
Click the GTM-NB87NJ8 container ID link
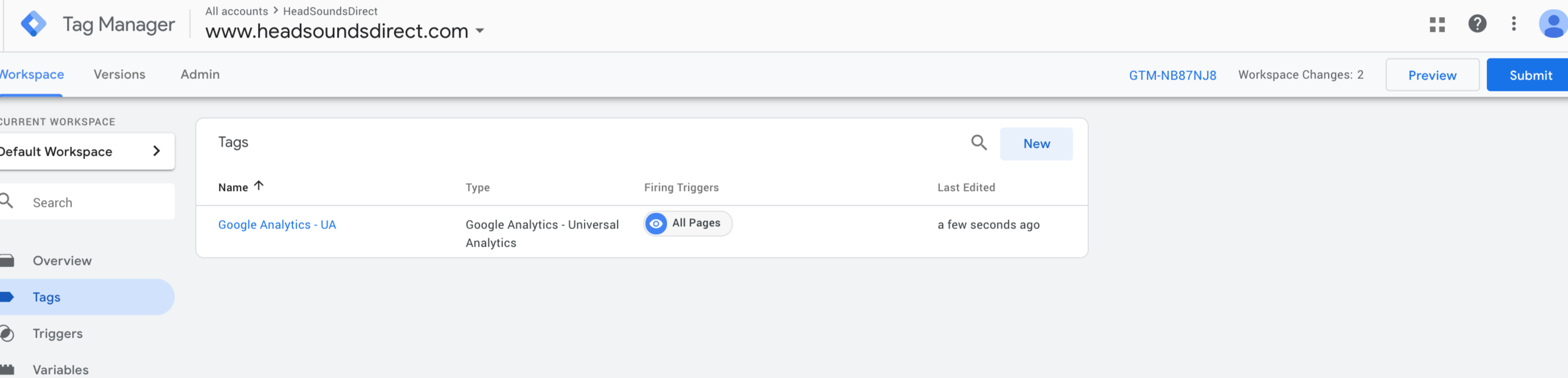click(x=1172, y=75)
